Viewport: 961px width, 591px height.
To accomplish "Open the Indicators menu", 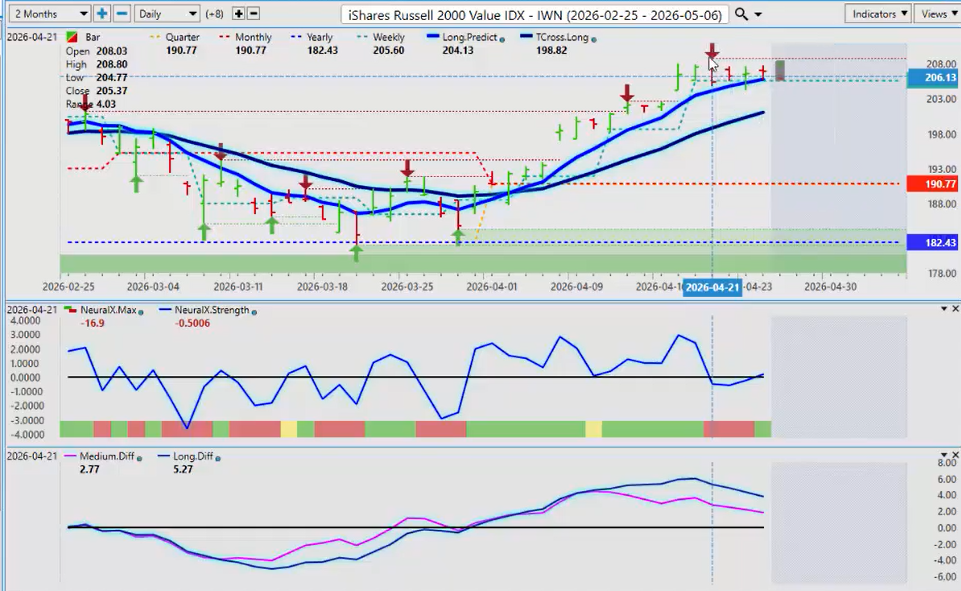I will tap(877, 14).
